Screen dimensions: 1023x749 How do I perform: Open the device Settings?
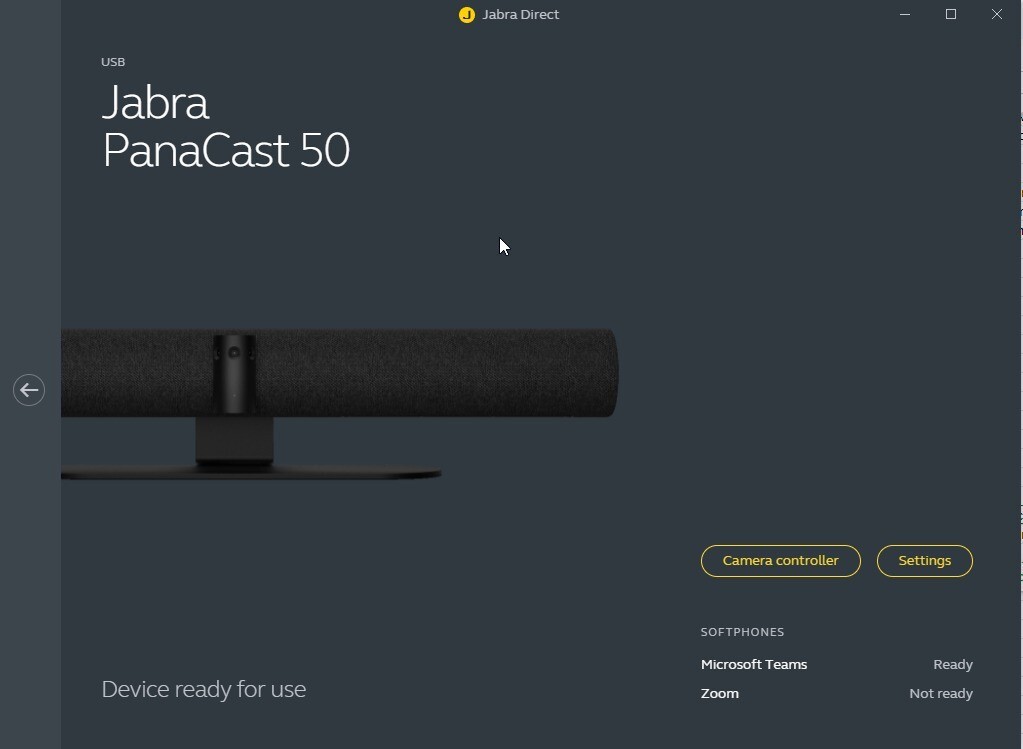coord(924,560)
